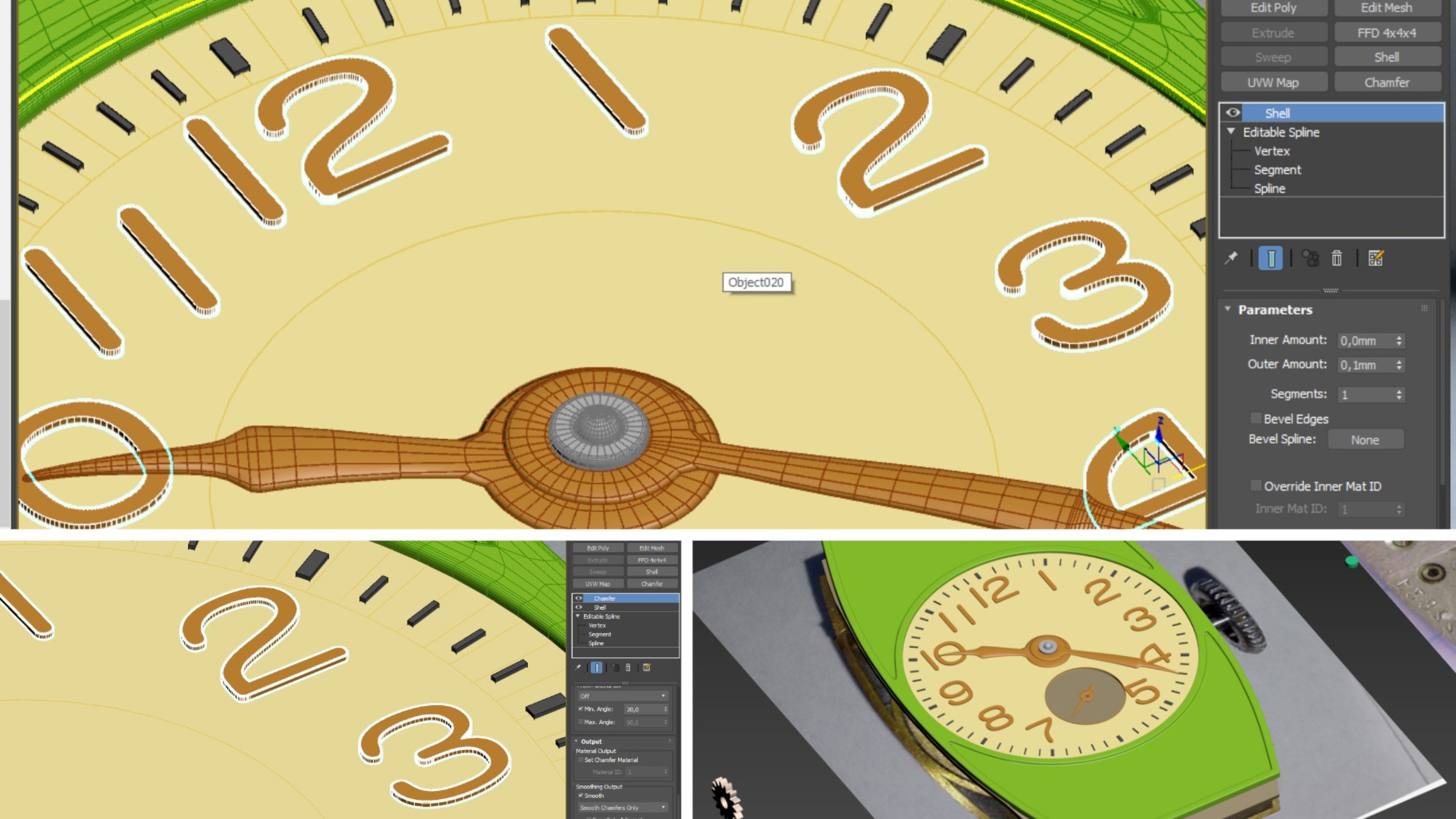Select Vertex sub-object in the top stack
This screenshot has height=819, width=1456.
coord(1272,151)
